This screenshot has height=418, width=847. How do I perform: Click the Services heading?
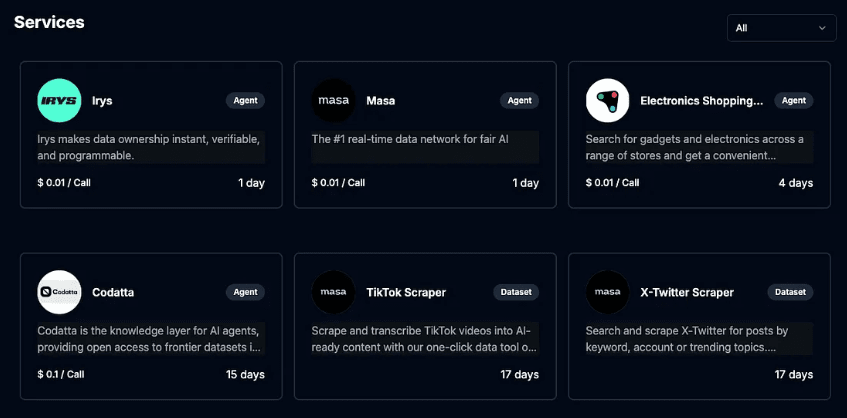click(x=49, y=23)
